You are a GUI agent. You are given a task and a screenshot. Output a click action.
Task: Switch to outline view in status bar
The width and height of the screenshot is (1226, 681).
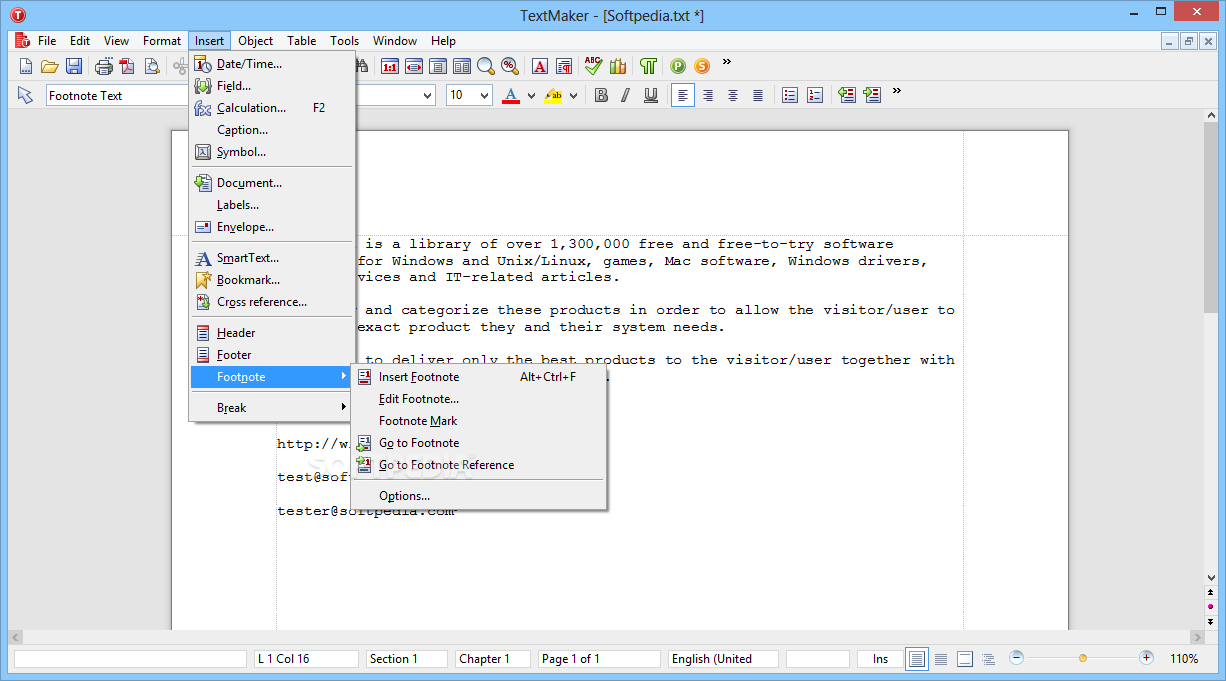(989, 659)
